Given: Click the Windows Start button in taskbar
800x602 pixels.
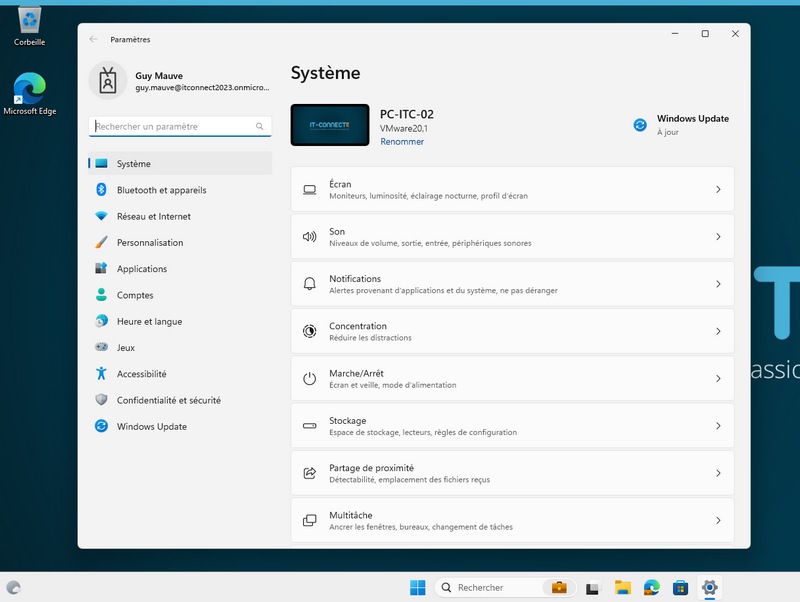Looking at the screenshot, I should pyautogui.click(x=417, y=588).
